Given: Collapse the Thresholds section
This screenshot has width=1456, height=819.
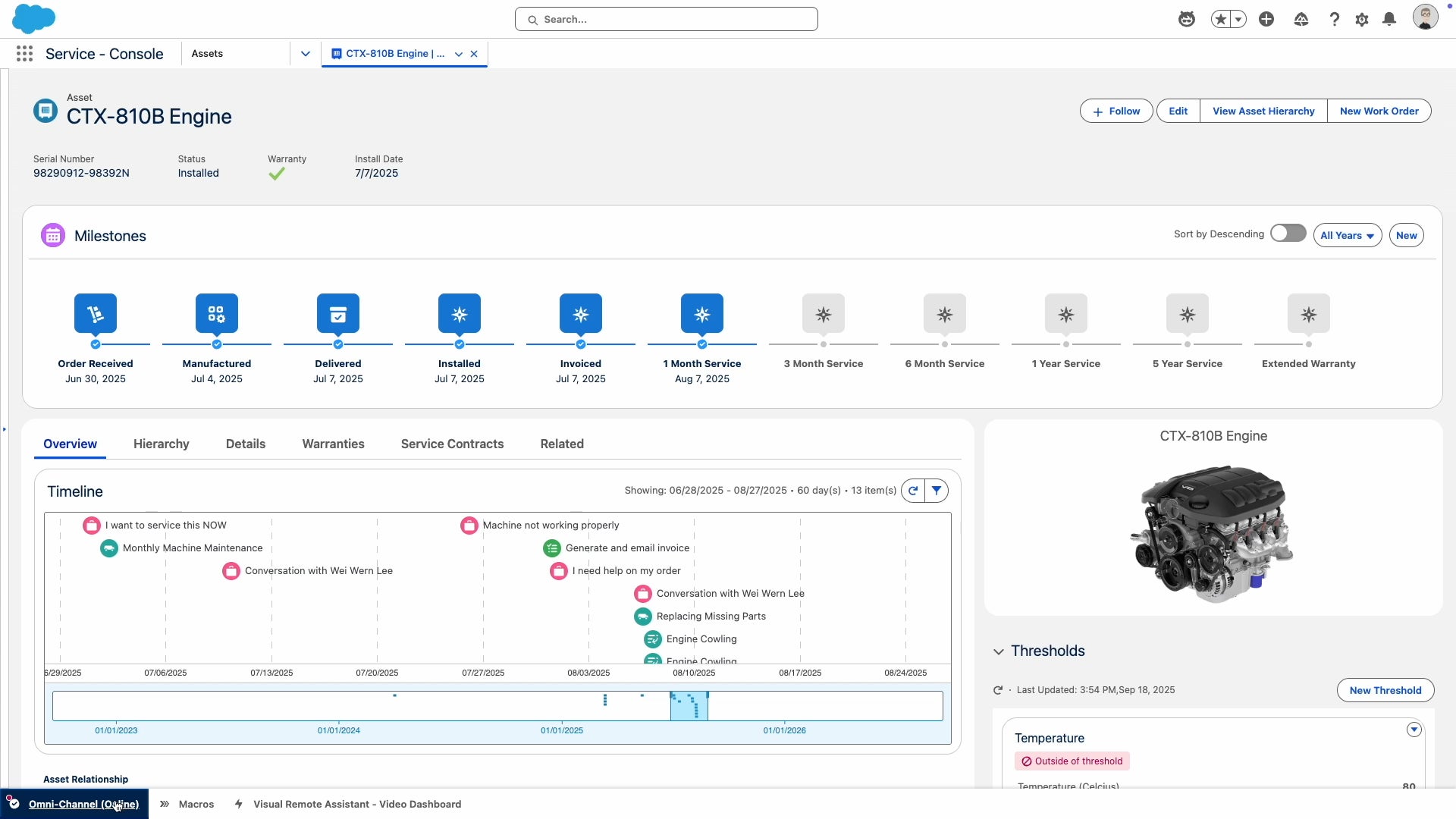Looking at the screenshot, I should [x=999, y=651].
